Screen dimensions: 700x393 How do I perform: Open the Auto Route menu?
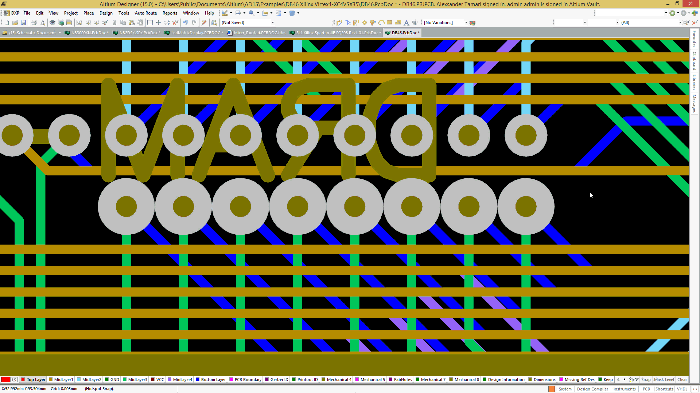coord(146,13)
